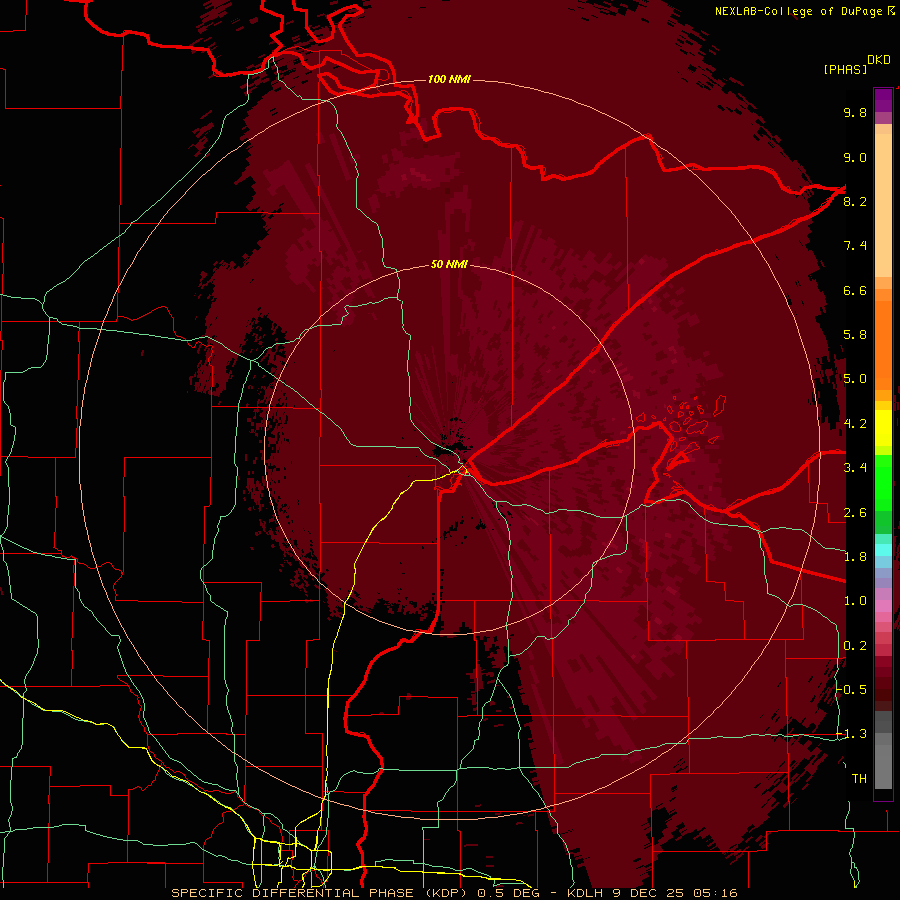Click the 100 NMI range ring label

tap(449, 79)
